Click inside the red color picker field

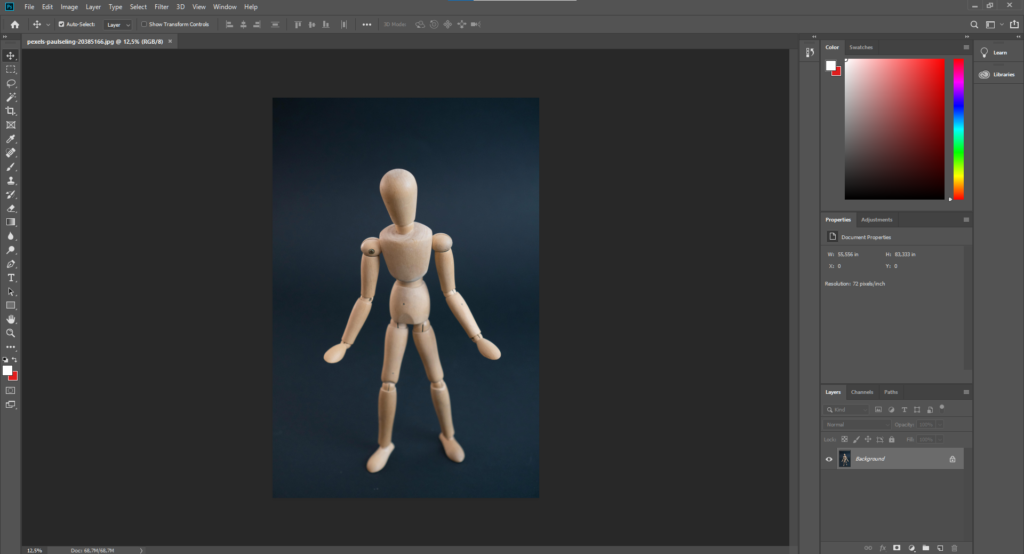point(894,129)
